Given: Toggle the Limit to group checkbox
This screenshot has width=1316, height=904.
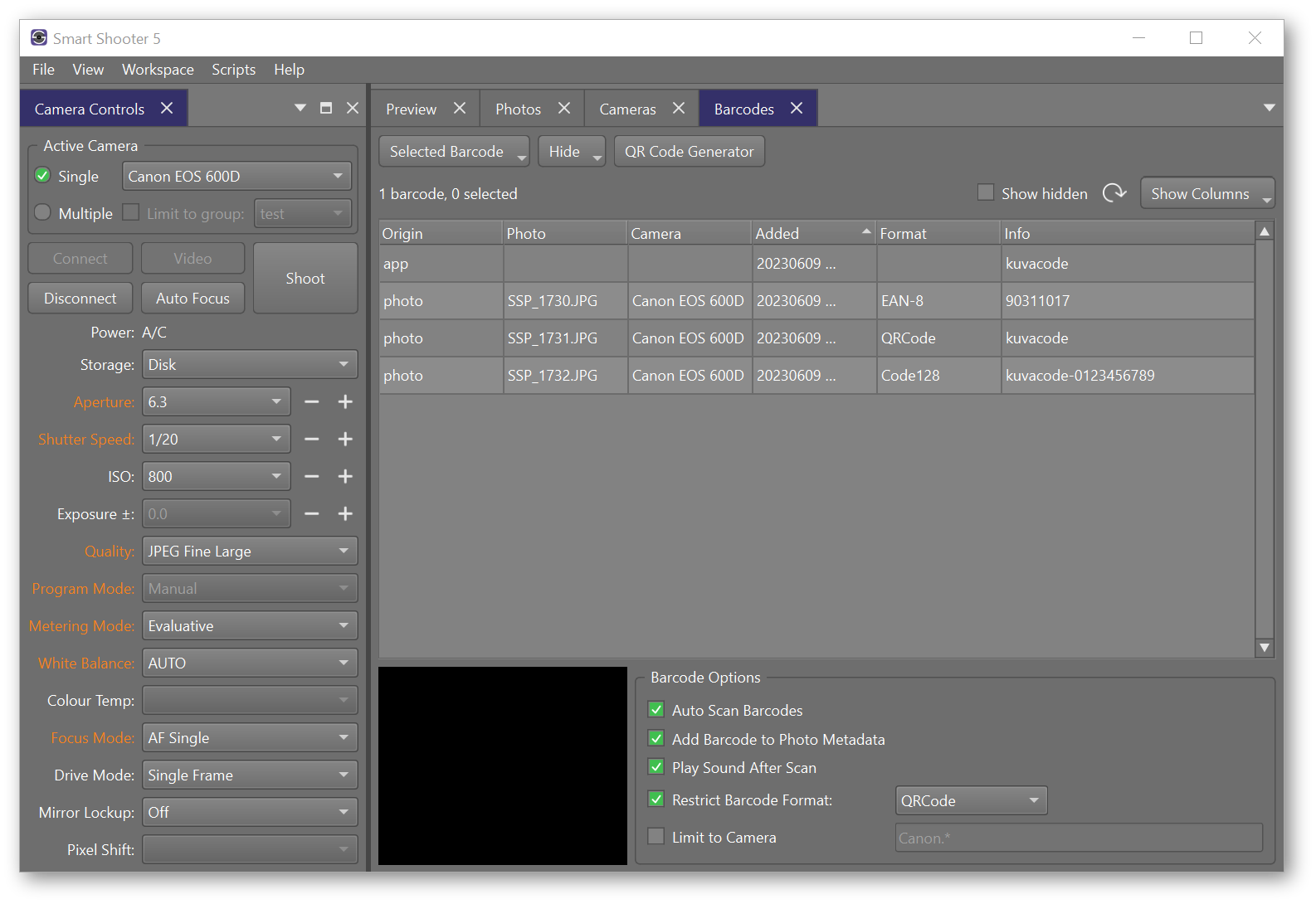Looking at the screenshot, I should 131,212.
